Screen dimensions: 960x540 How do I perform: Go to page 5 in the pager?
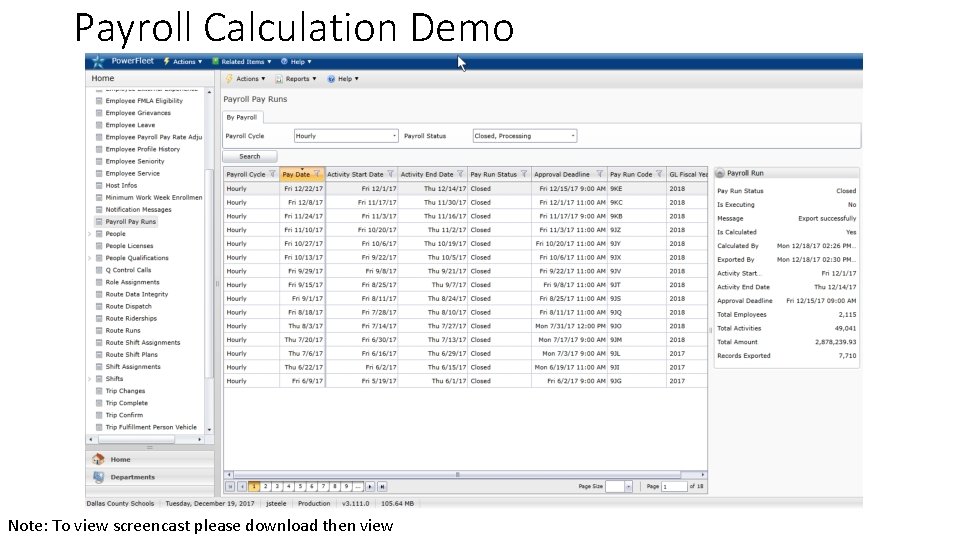(x=300, y=487)
